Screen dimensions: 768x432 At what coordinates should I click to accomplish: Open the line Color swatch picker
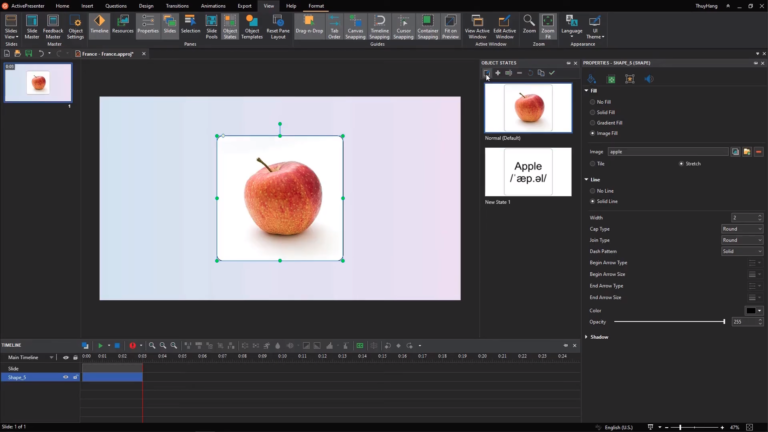pyautogui.click(x=753, y=311)
